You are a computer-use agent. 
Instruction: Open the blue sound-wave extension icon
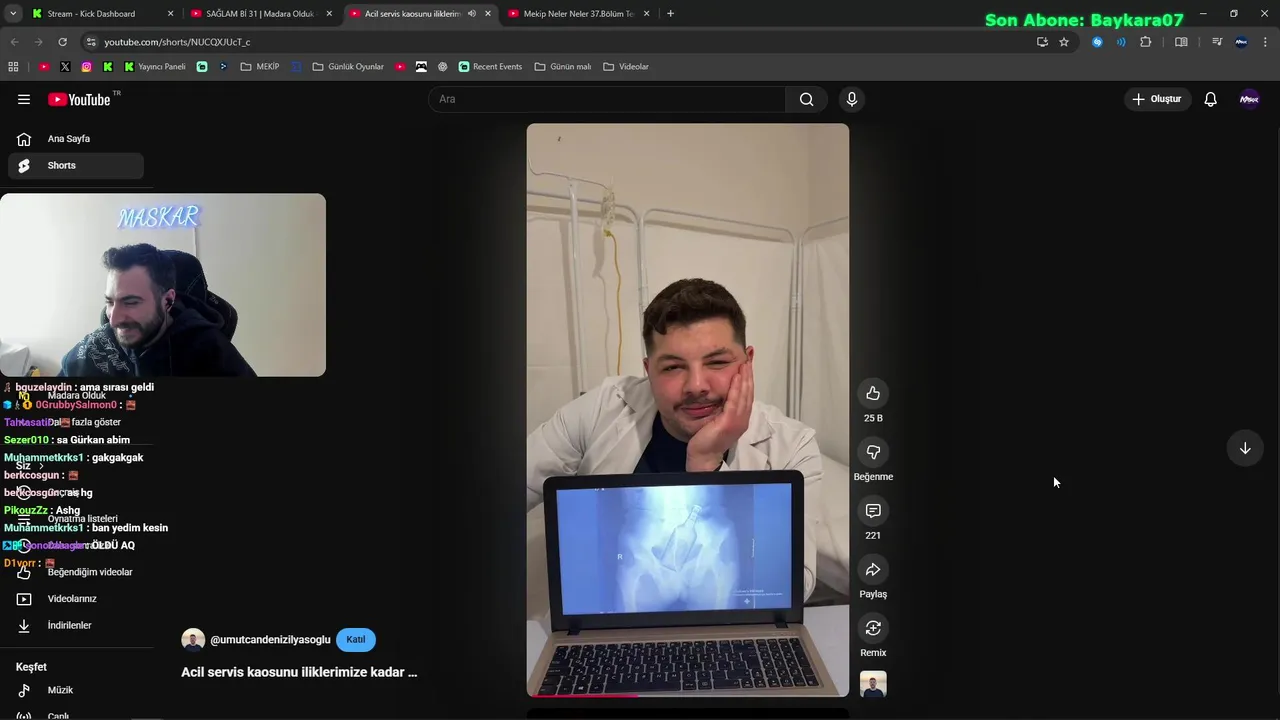[1121, 42]
